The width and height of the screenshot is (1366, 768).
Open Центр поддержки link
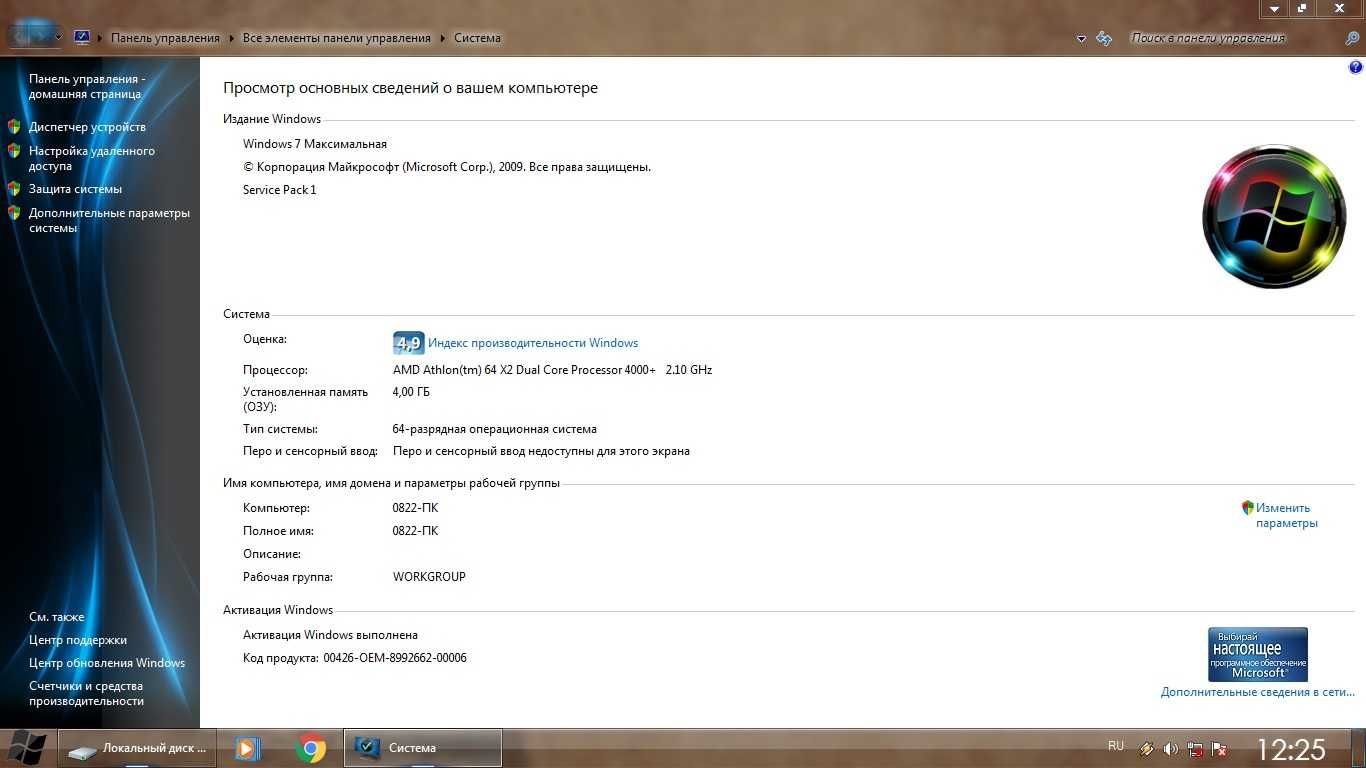(x=78, y=640)
